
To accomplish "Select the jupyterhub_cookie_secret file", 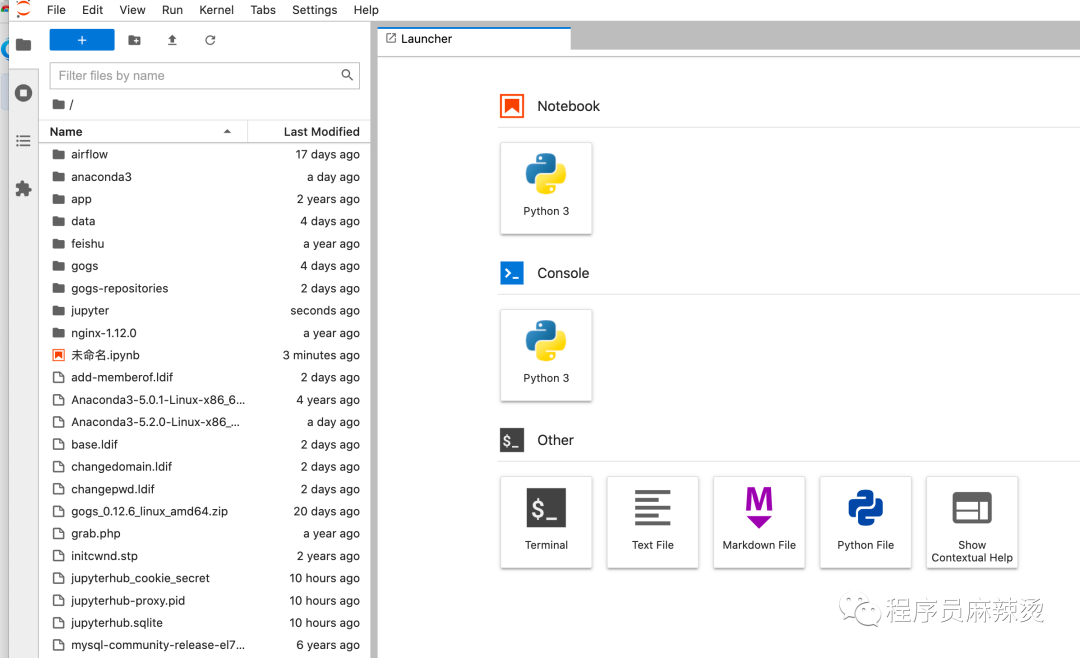I will pos(205,578).
